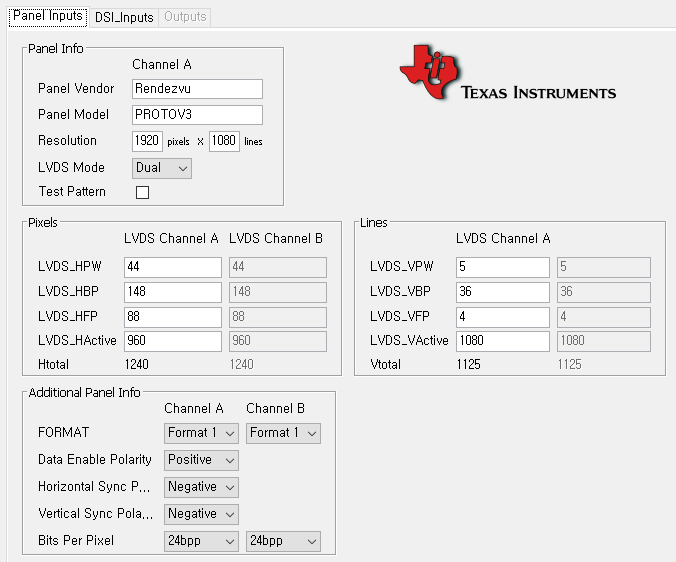Expand the Vertical Sync Polarity dropdown
The height and width of the screenshot is (562, 676).
coord(201,514)
